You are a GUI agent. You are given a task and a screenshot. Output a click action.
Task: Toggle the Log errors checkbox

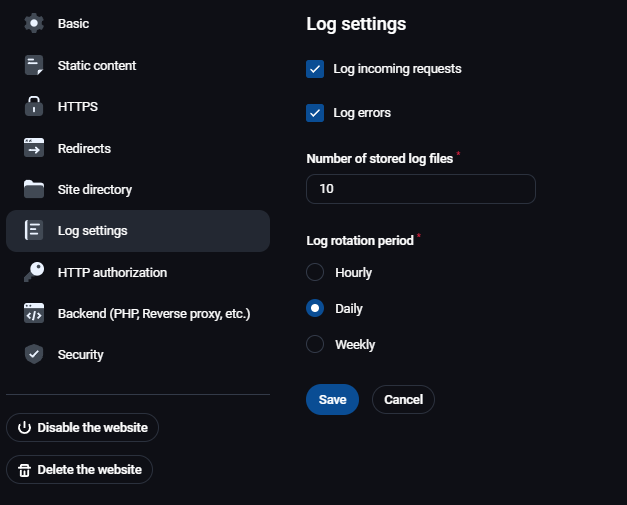coord(315,113)
